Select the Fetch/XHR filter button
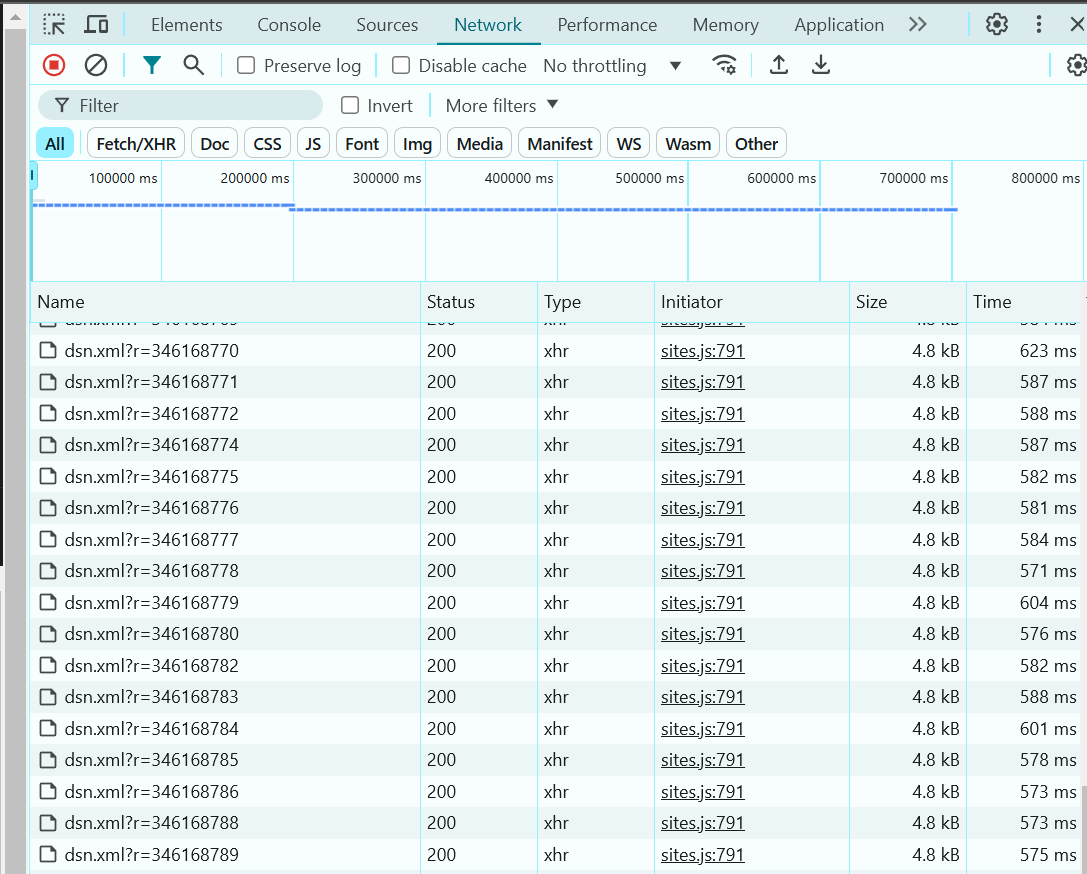1087x874 pixels. [136, 144]
